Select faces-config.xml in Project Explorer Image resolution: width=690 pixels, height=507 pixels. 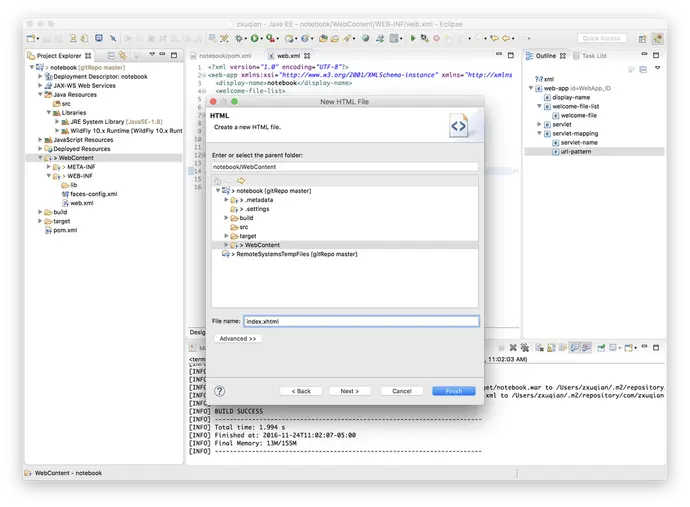click(x=93, y=194)
